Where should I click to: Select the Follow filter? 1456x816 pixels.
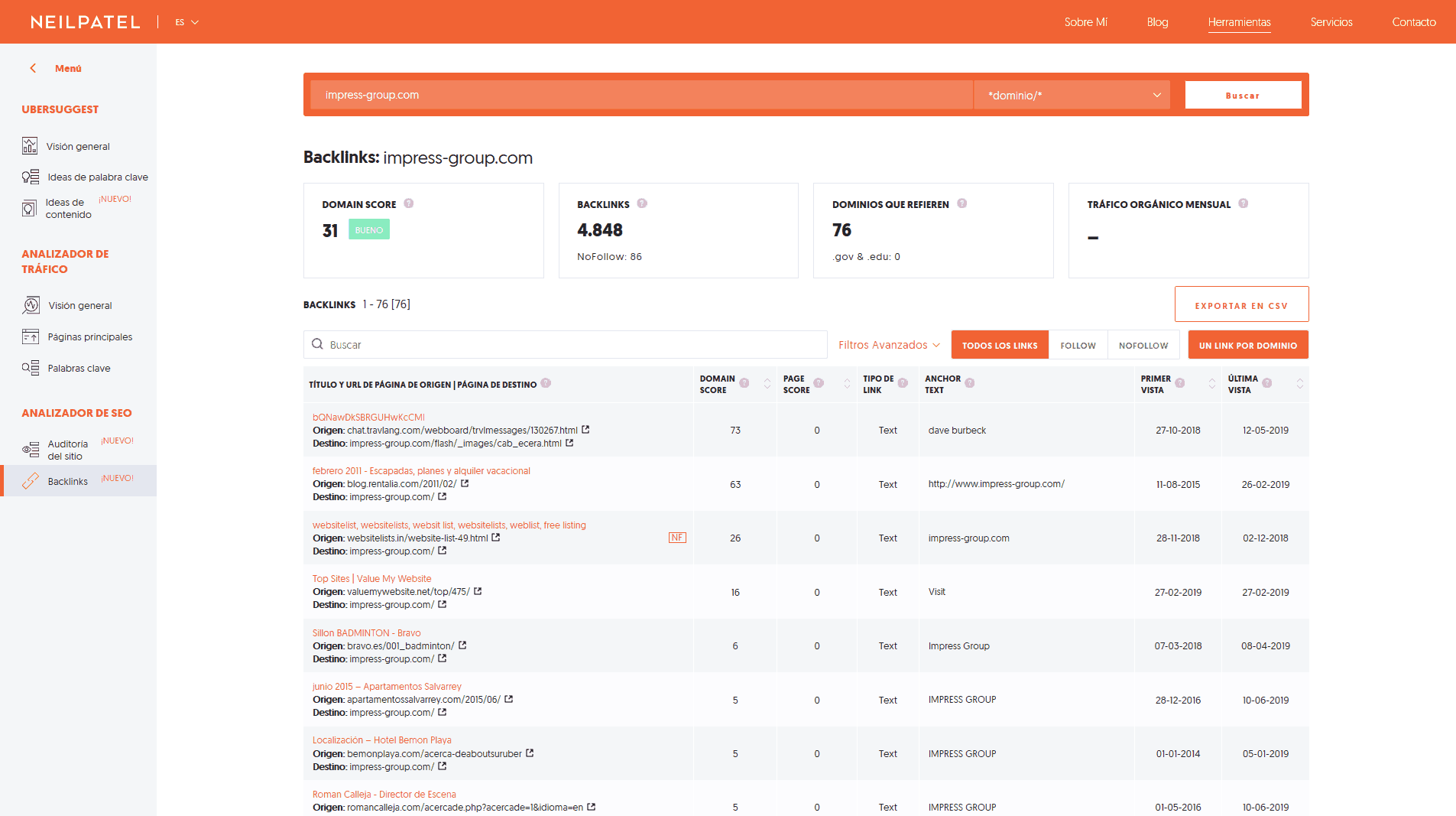click(1078, 345)
